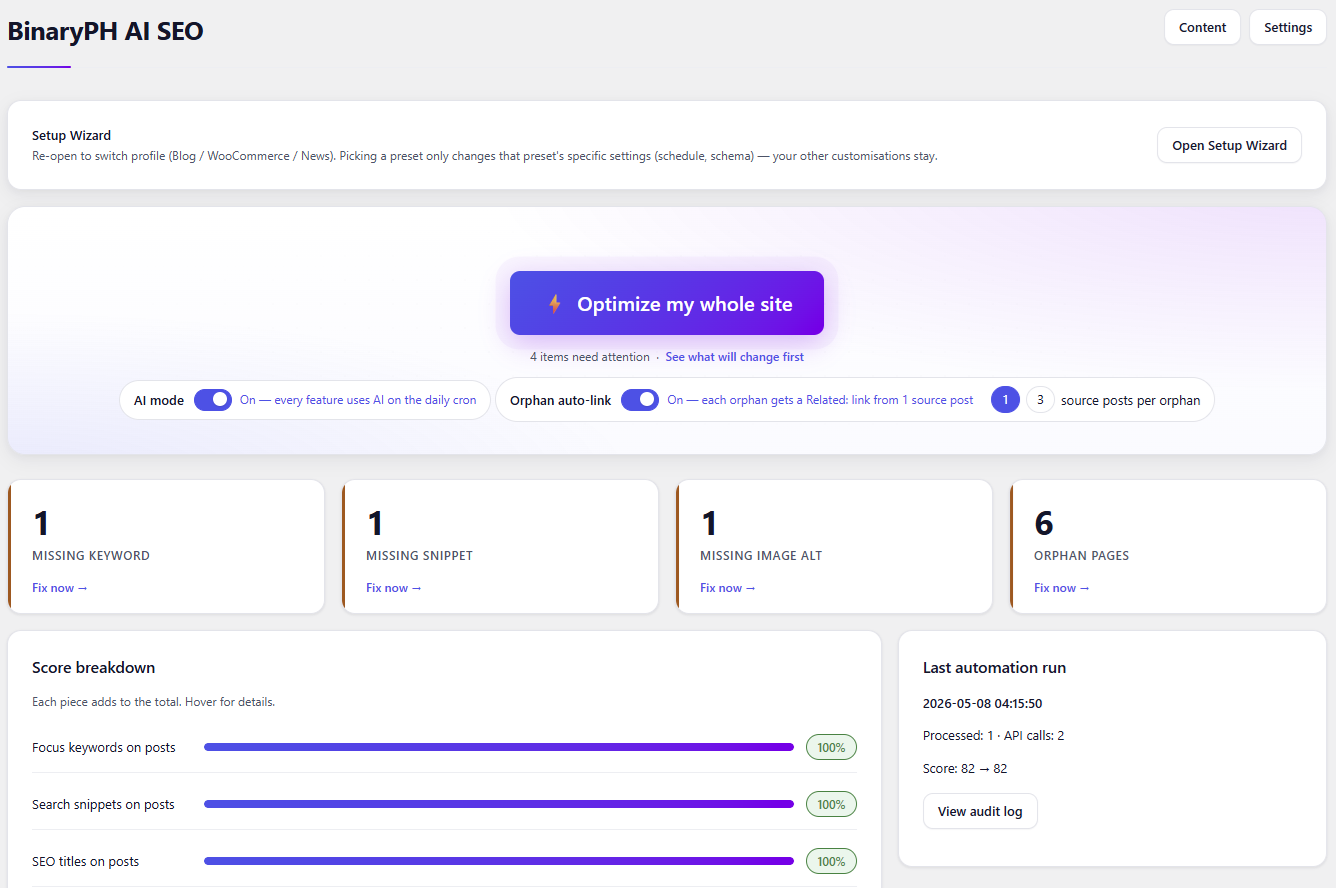The width and height of the screenshot is (1336, 888).
Task: Toggle the AI mode switch
Action: (213, 400)
